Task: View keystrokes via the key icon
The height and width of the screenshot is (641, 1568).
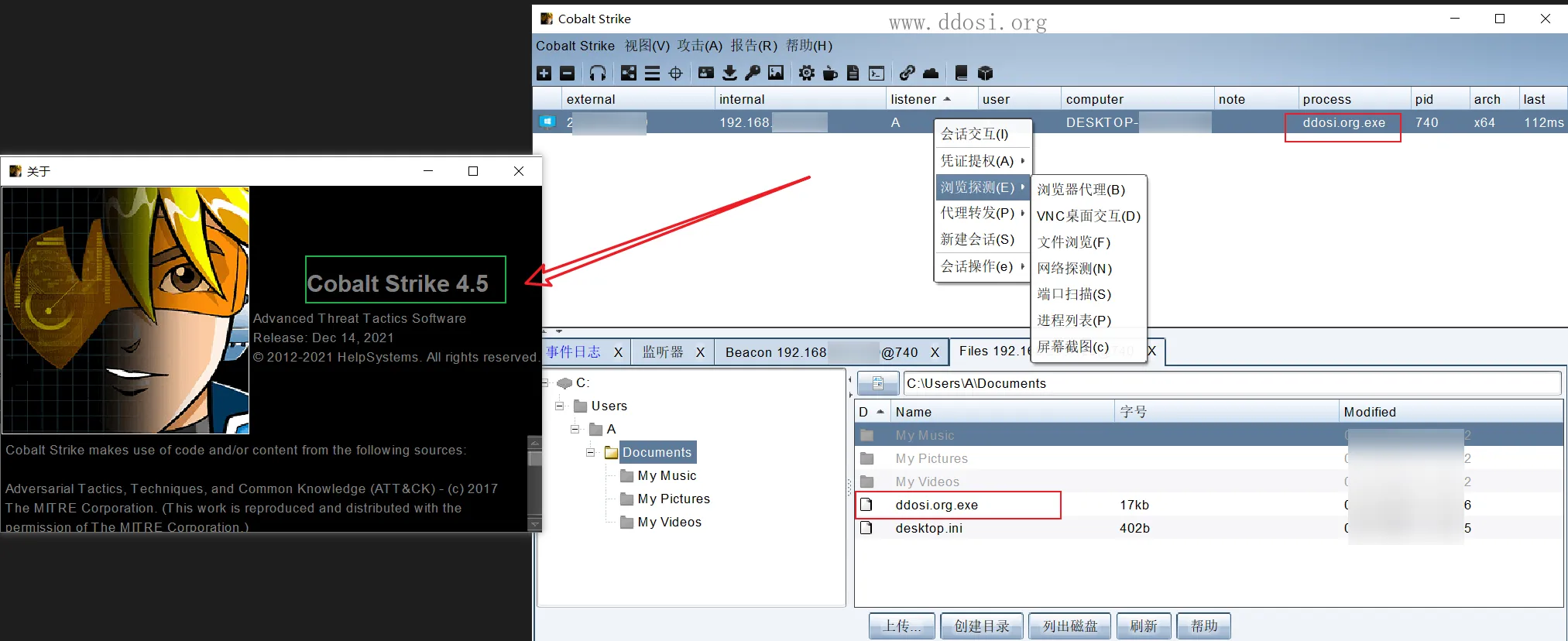Action: pyautogui.click(x=753, y=73)
